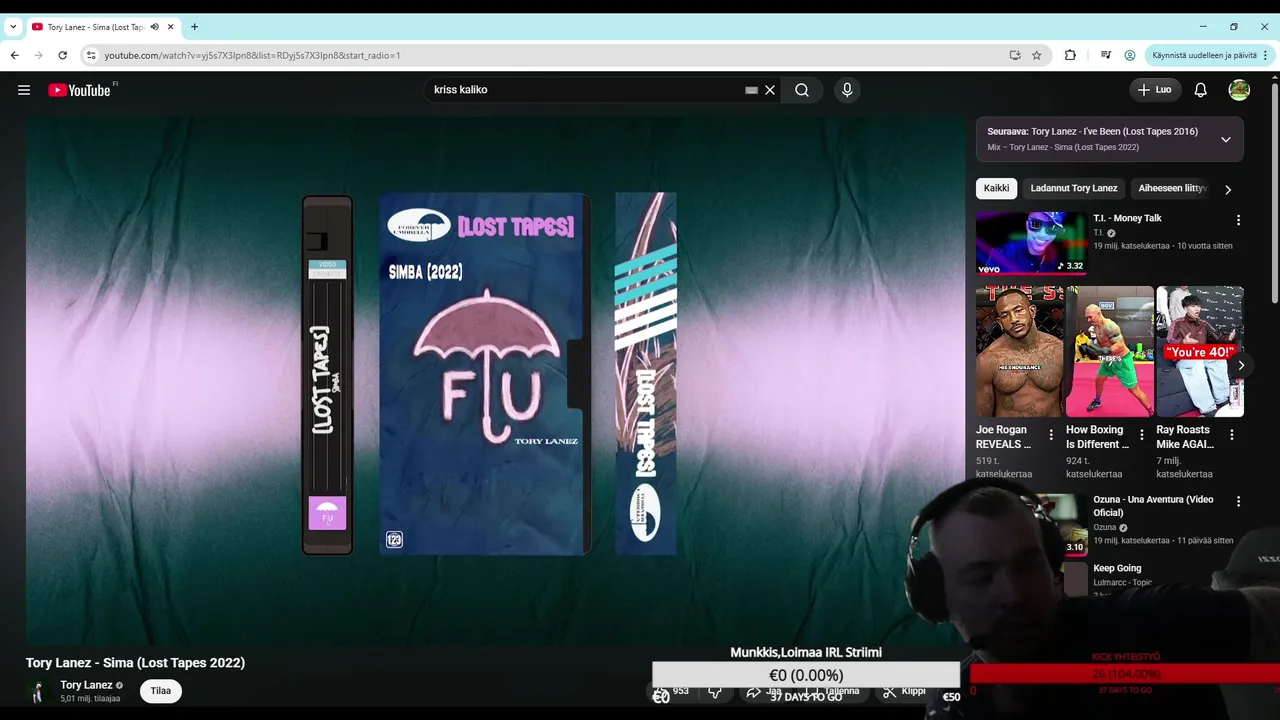Go to the YouTube home logo
1280x720 pixels.
click(79, 90)
